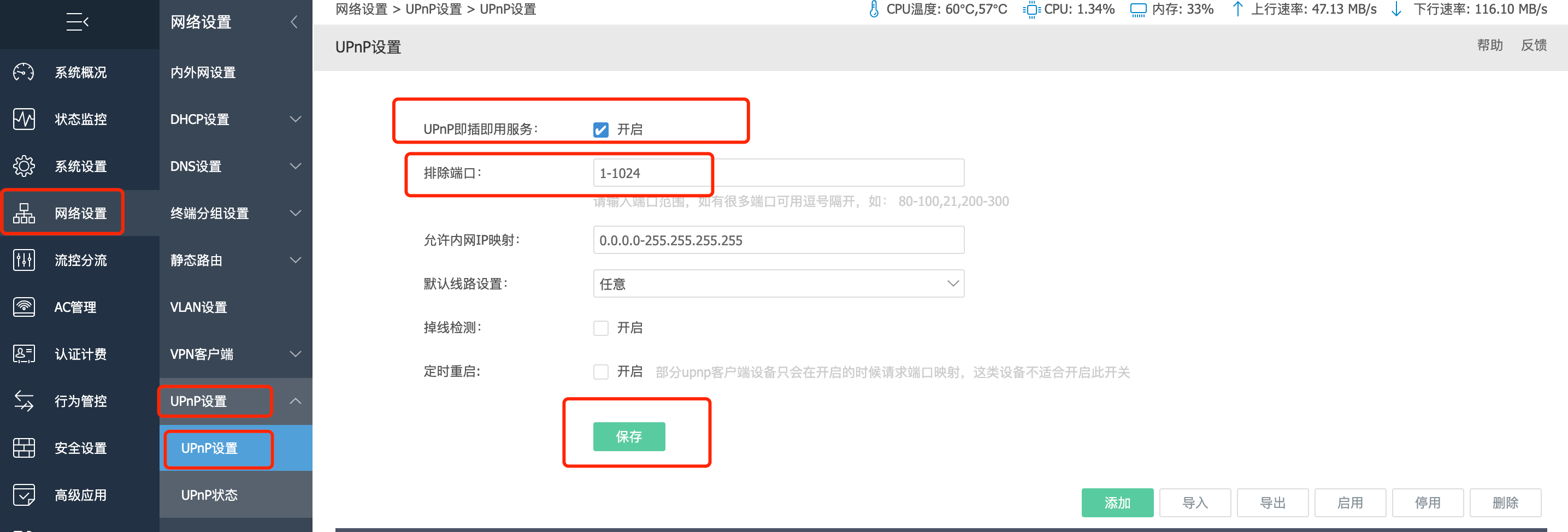This screenshot has height=532, width=1568.
Task: Expand the DHCP设置 submenu chevron
Action: (295, 119)
